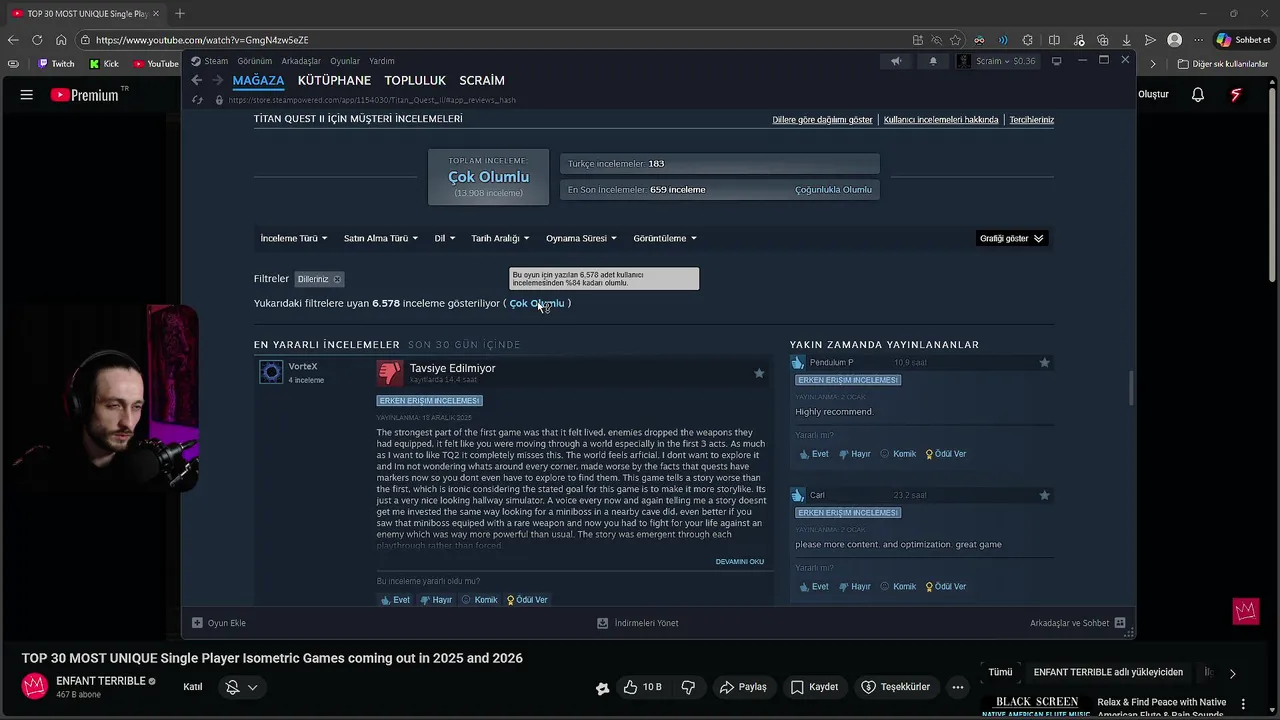This screenshot has width=1280, height=720.
Task: Favorite the VorteX review star
Action: point(759,373)
